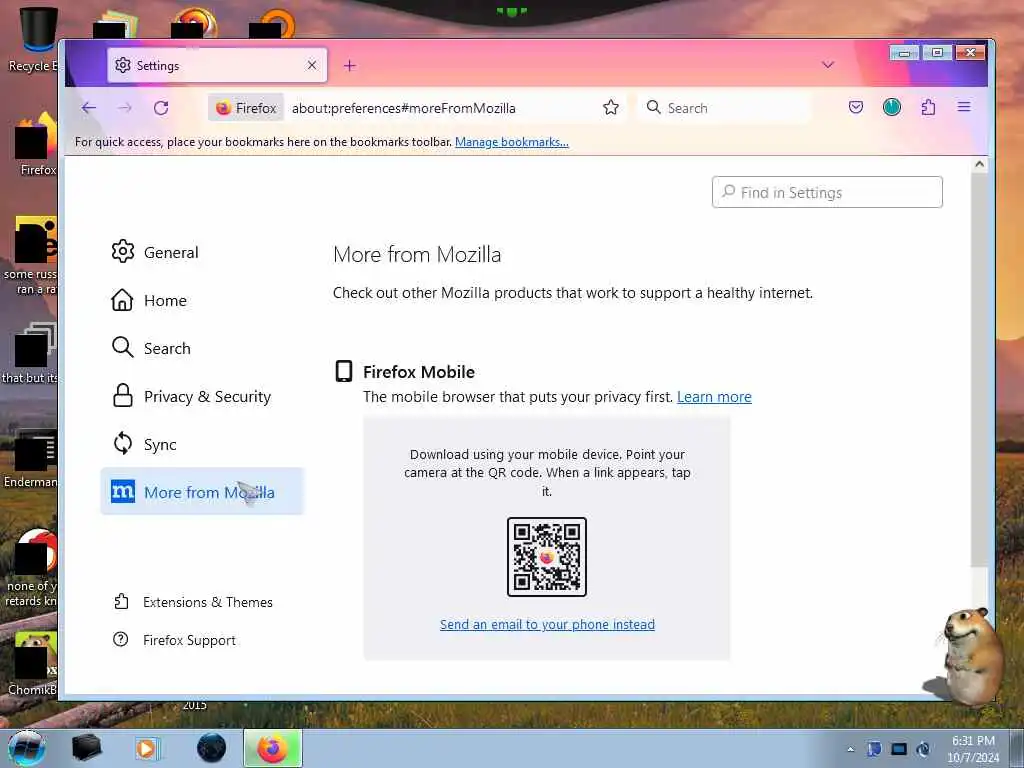Open the media player taskbar icon

146,748
